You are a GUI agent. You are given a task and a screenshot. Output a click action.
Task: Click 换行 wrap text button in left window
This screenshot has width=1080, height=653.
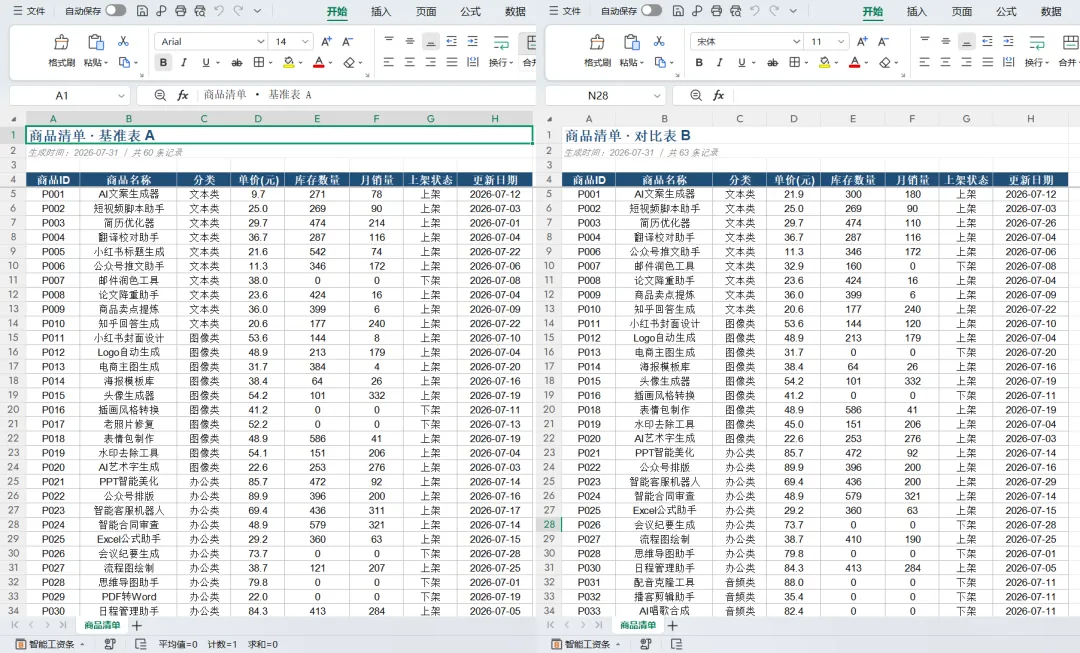pos(501,50)
